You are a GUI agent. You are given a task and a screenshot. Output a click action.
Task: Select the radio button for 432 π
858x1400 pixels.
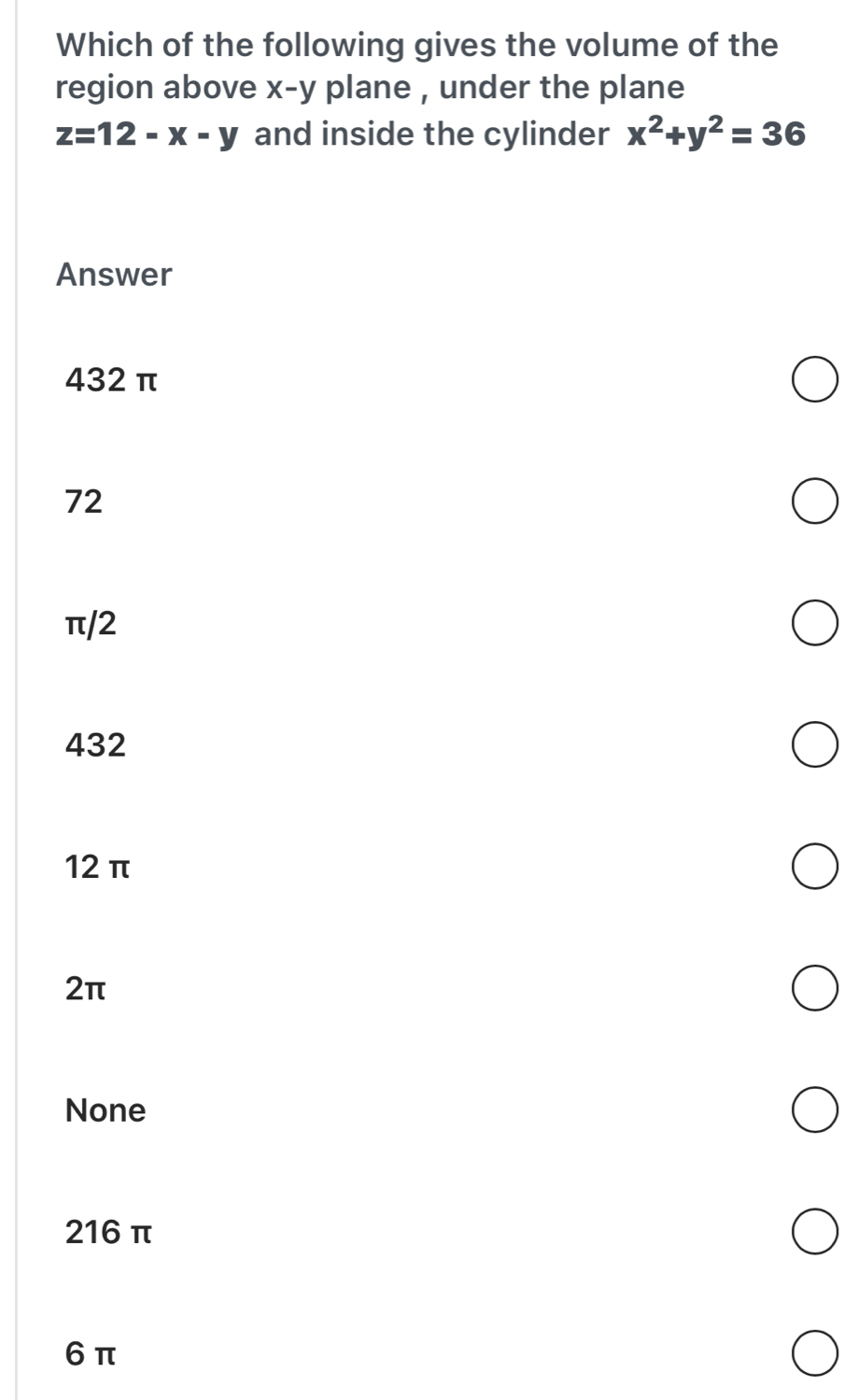815,381
